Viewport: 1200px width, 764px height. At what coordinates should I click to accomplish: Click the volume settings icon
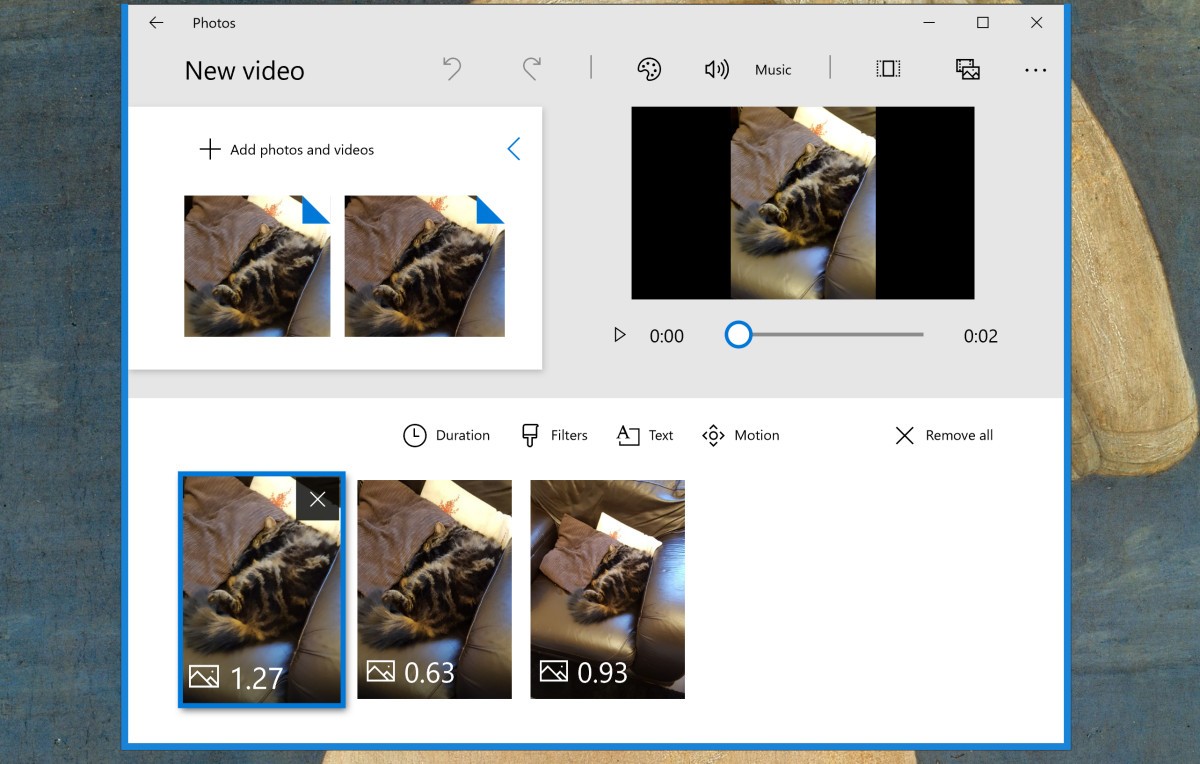pyautogui.click(x=716, y=69)
